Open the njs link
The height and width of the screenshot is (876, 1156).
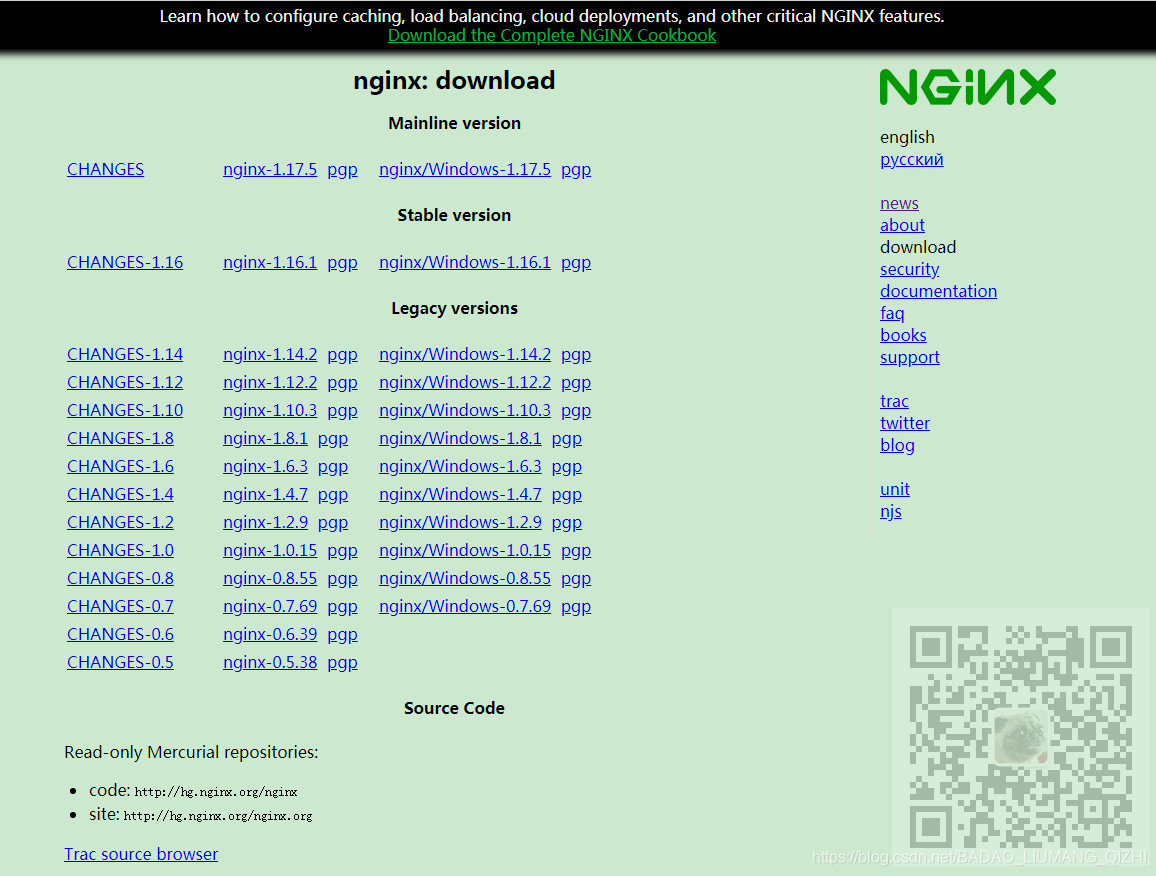(x=890, y=512)
